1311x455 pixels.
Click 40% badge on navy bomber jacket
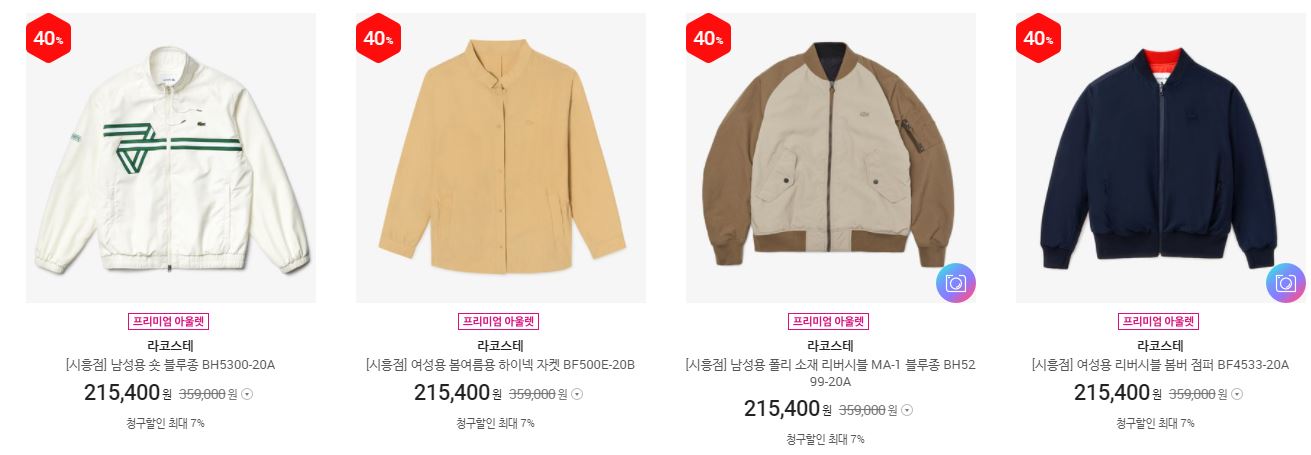1038,39
